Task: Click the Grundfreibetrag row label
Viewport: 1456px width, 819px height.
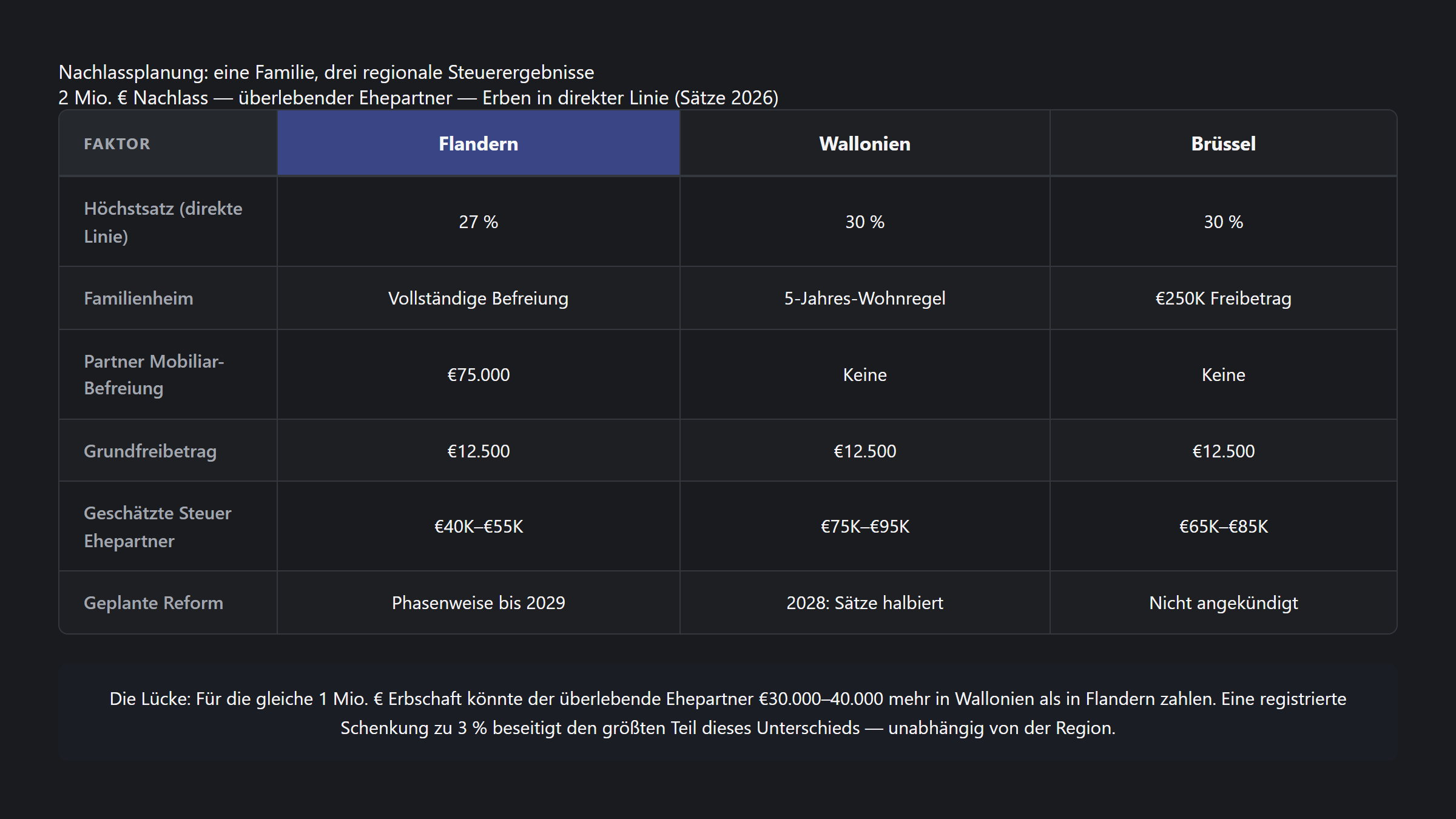Action: (150, 451)
